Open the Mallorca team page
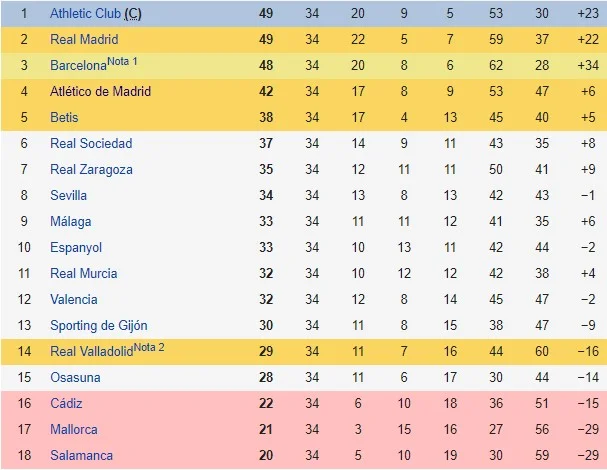The width and height of the screenshot is (607, 470). (73, 430)
